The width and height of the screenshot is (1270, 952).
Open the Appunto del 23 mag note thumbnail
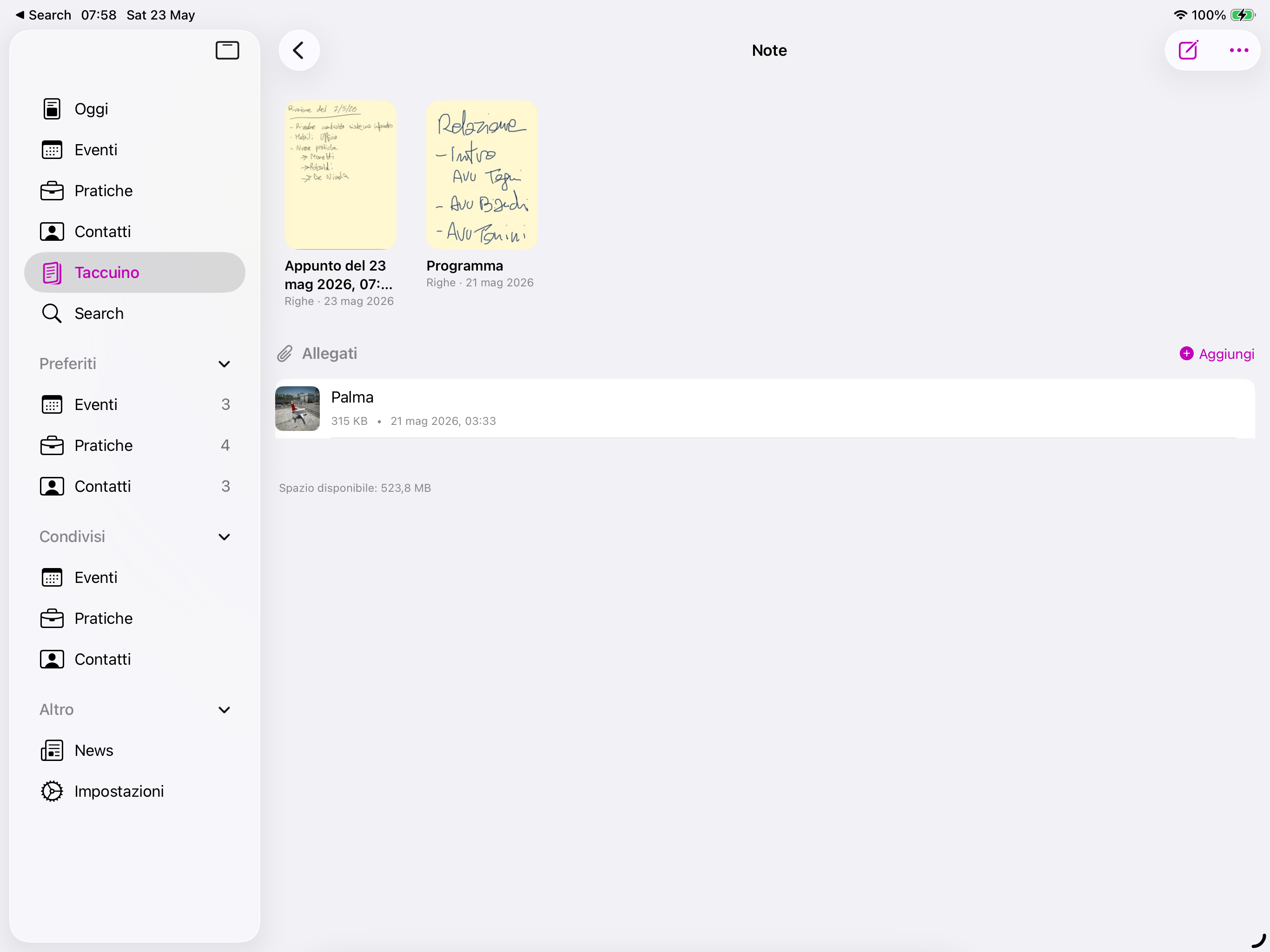pos(340,175)
